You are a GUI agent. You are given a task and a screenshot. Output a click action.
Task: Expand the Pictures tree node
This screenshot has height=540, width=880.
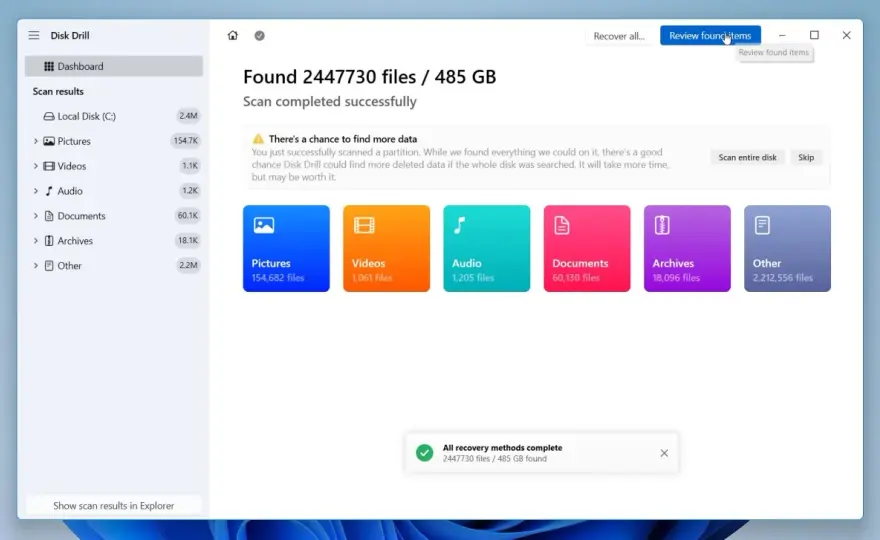point(35,141)
